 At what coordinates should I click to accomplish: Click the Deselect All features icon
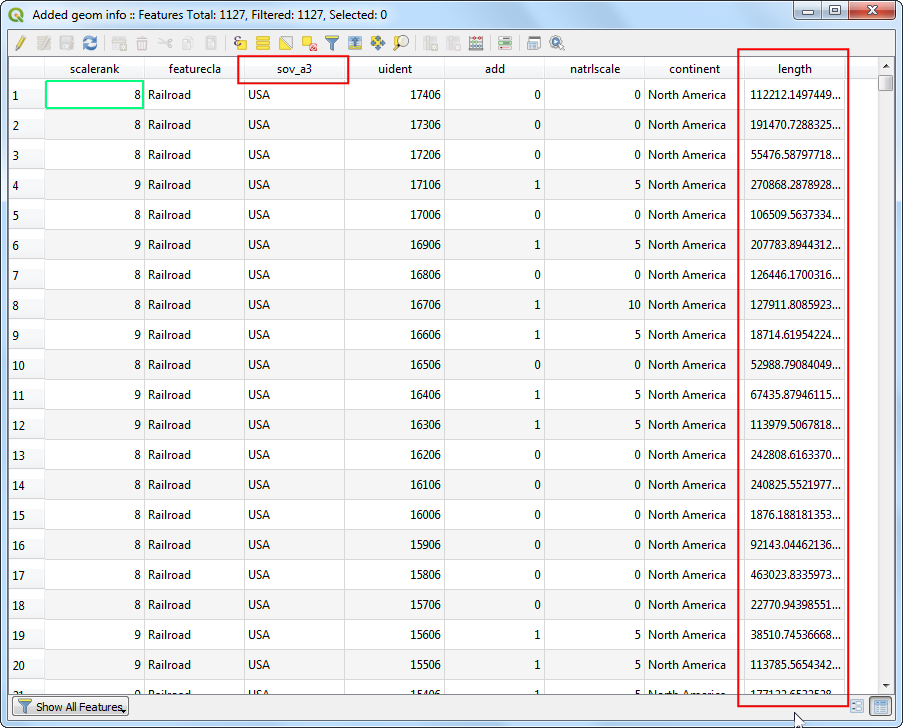tap(309, 43)
